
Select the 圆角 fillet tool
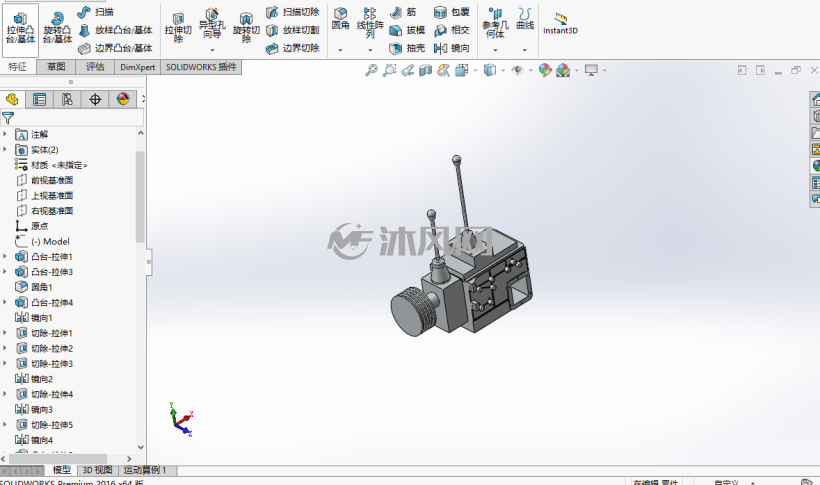[x=340, y=19]
